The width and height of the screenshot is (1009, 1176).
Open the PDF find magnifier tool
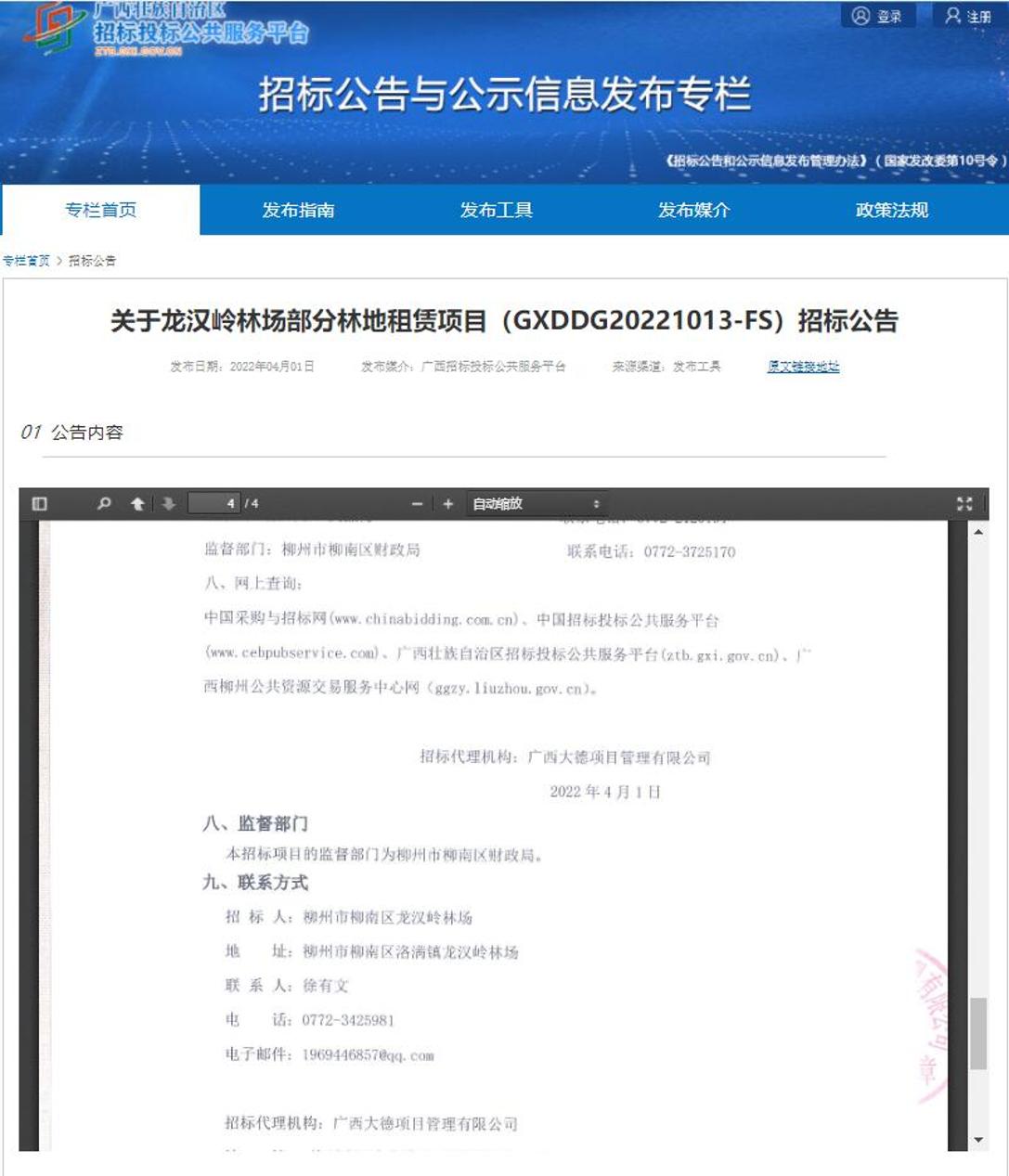point(104,504)
